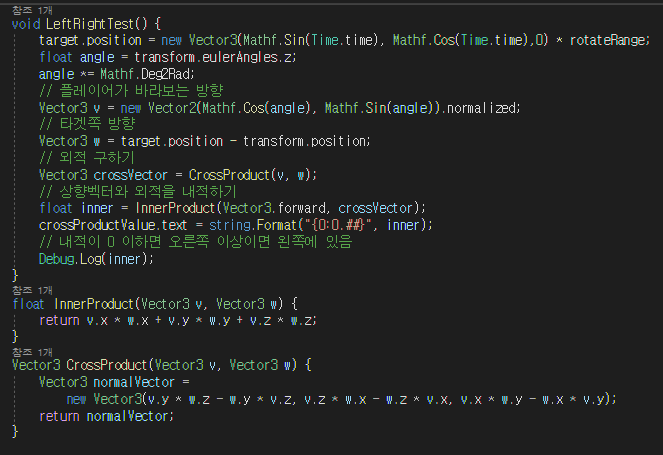
Task: Click Deg2Rad in the angle conversion line
Action: coord(165,74)
